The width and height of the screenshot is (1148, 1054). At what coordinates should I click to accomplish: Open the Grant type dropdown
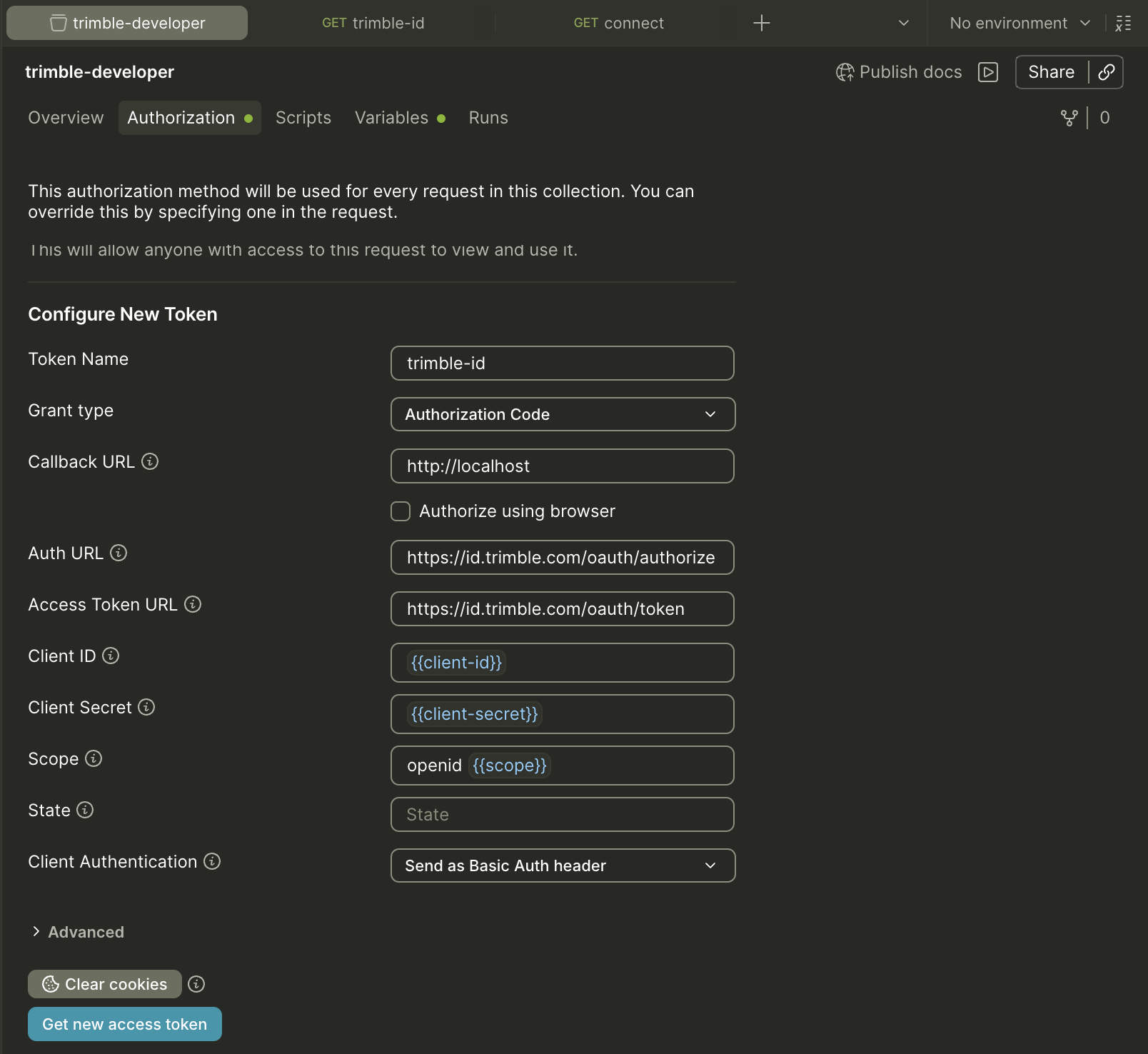pyautogui.click(x=563, y=414)
